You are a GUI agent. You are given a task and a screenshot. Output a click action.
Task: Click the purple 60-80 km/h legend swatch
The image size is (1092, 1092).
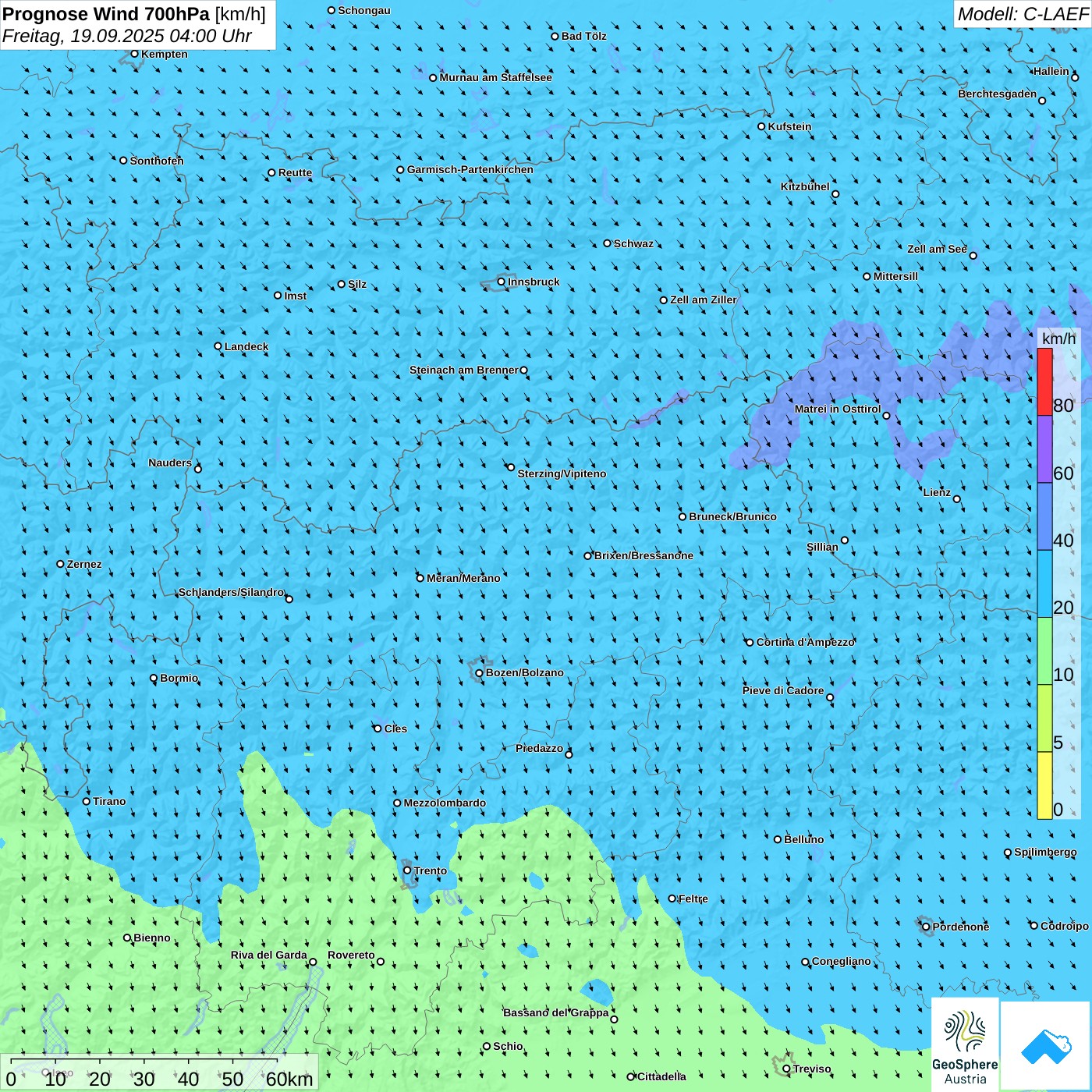tap(1044, 449)
